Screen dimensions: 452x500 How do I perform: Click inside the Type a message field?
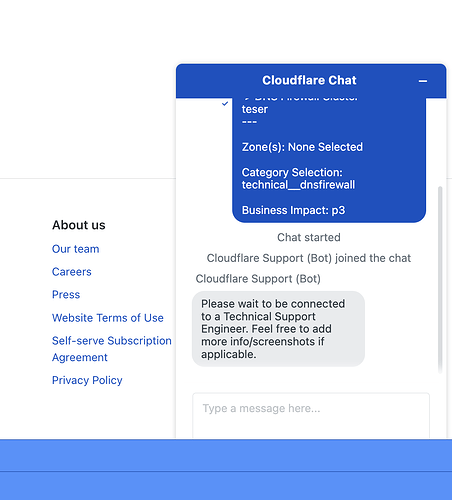pos(311,415)
